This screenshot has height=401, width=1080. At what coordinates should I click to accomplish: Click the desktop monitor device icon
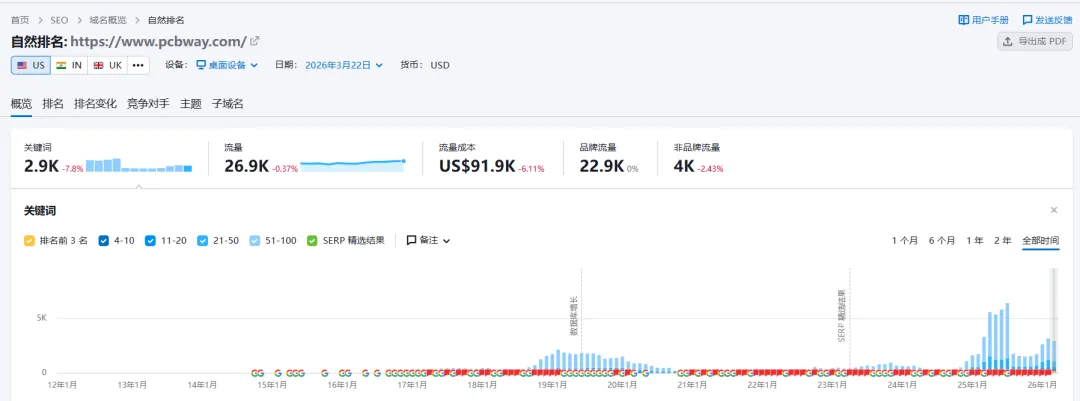(201, 65)
